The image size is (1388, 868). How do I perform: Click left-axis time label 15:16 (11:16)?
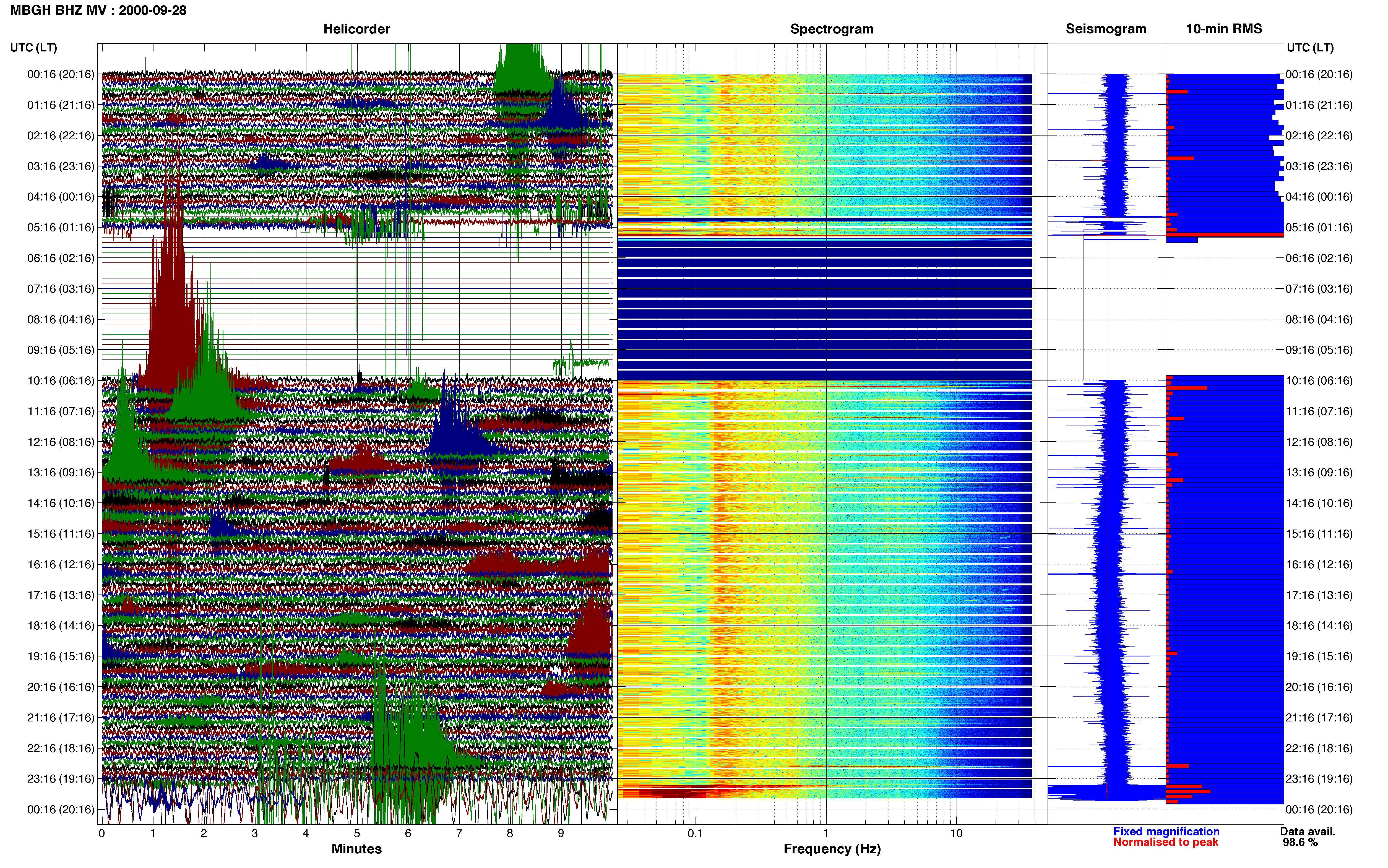[61, 534]
